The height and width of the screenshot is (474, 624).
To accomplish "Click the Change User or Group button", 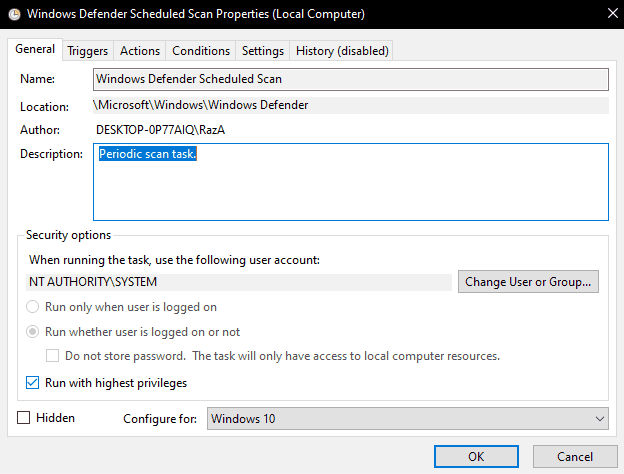I will coord(528,282).
